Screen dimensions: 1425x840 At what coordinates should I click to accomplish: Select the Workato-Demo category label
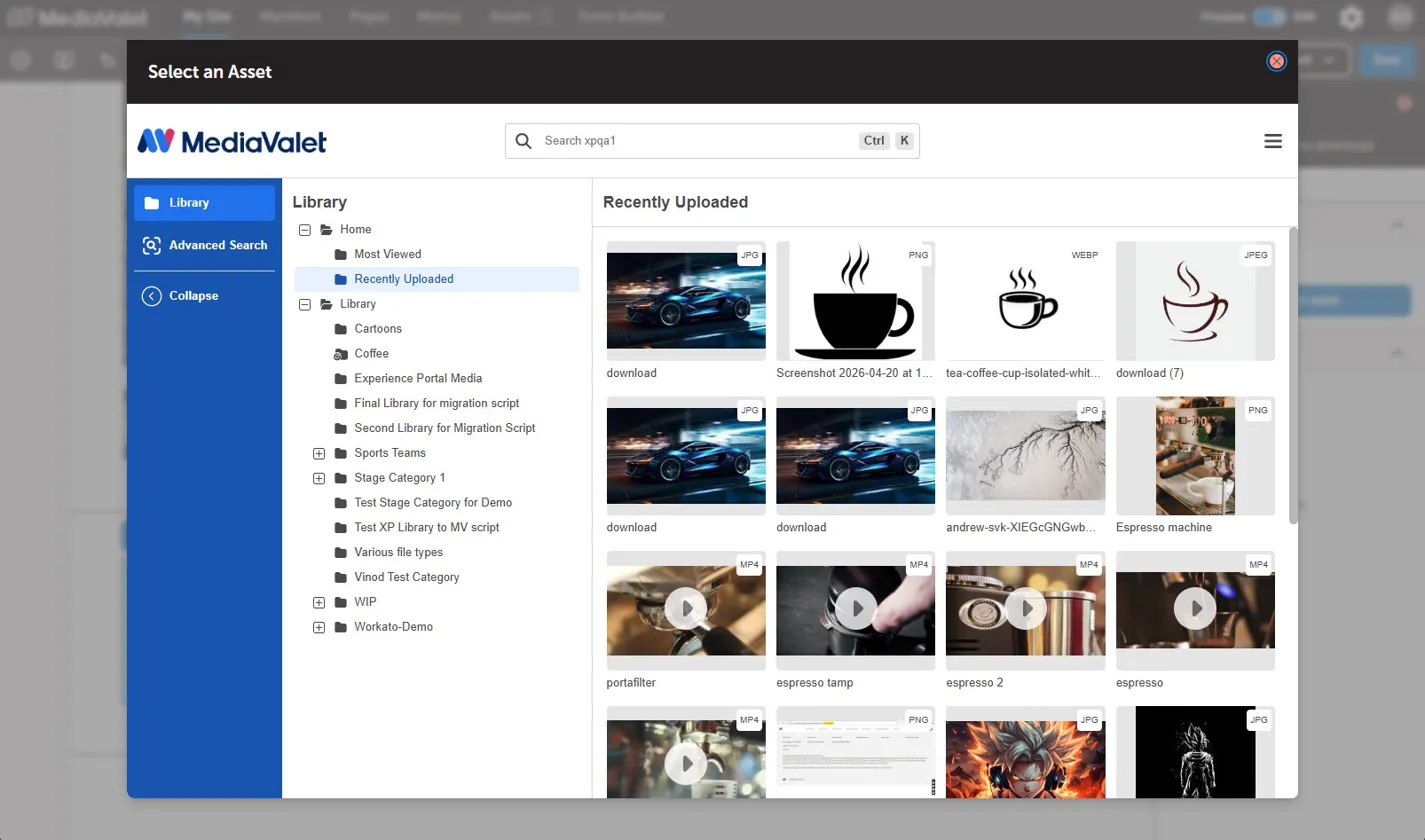point(394,627)
